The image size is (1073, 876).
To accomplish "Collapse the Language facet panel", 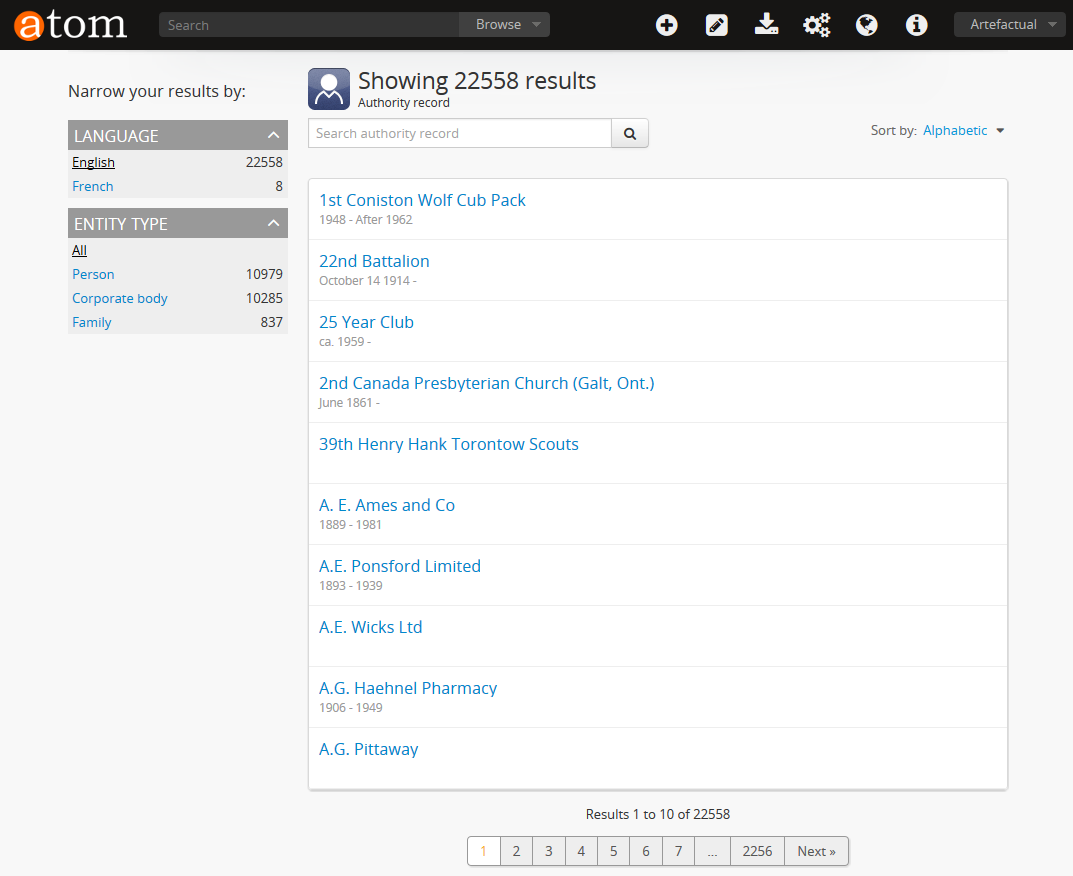I will pos(274,136).
